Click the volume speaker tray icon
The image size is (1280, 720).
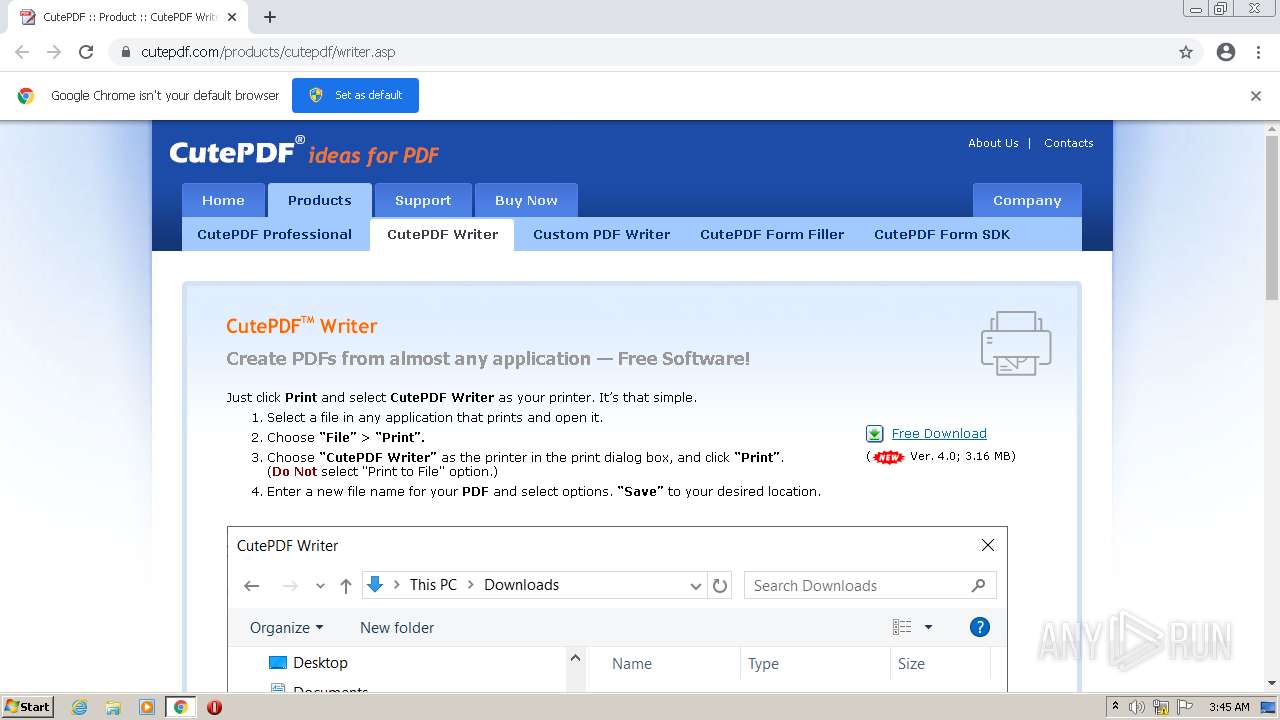tap(1137, 707)
